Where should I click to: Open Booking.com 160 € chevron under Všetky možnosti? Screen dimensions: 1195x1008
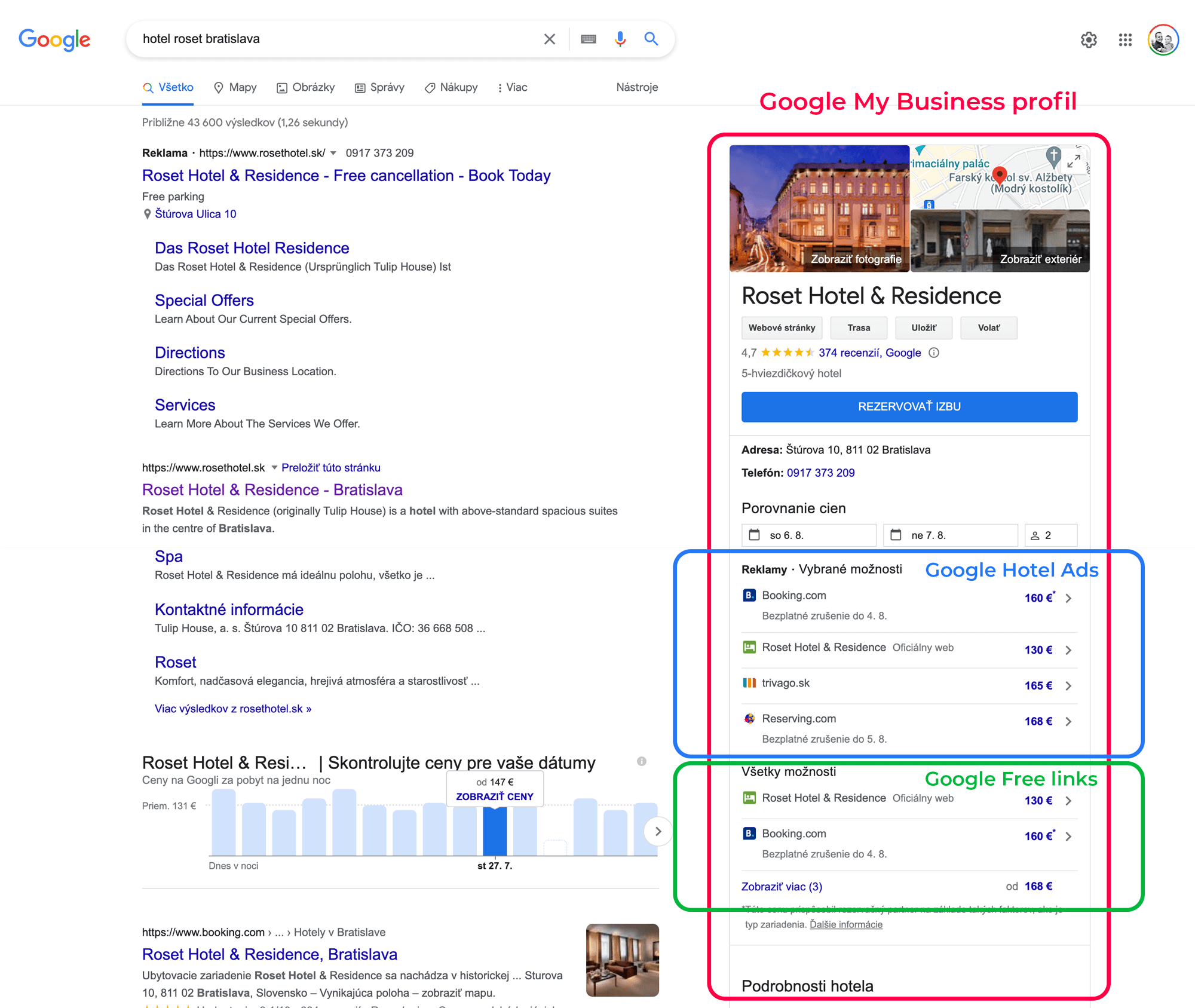pyautogui.click(x=1069, y=837)
